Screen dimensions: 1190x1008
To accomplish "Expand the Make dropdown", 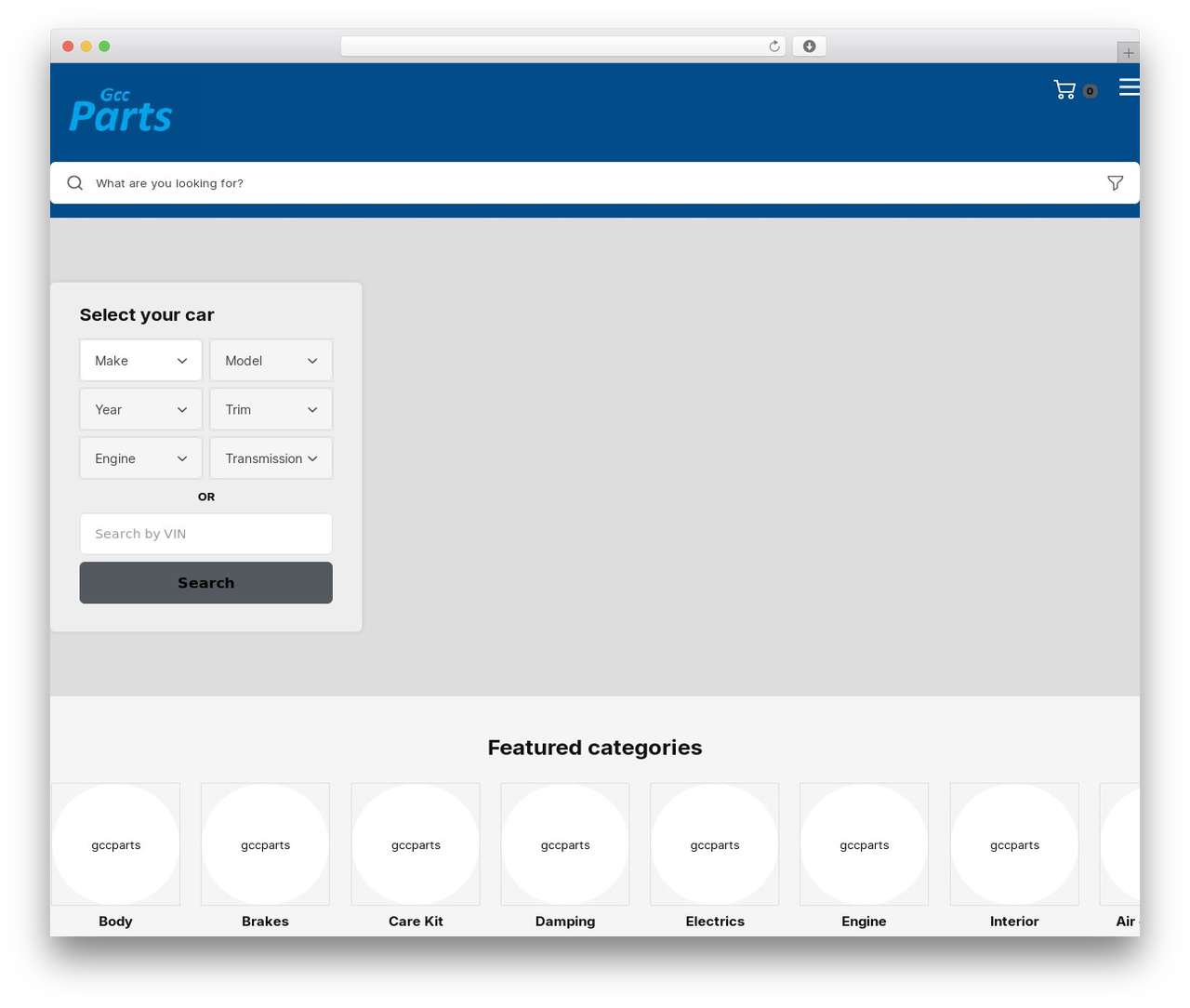I will point(140,361).
